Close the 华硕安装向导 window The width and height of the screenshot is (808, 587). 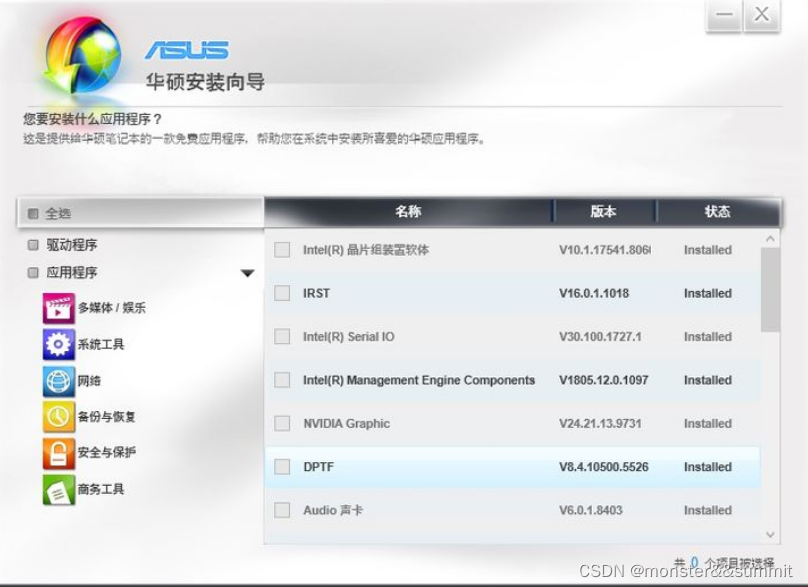click(x=761, y=15)
